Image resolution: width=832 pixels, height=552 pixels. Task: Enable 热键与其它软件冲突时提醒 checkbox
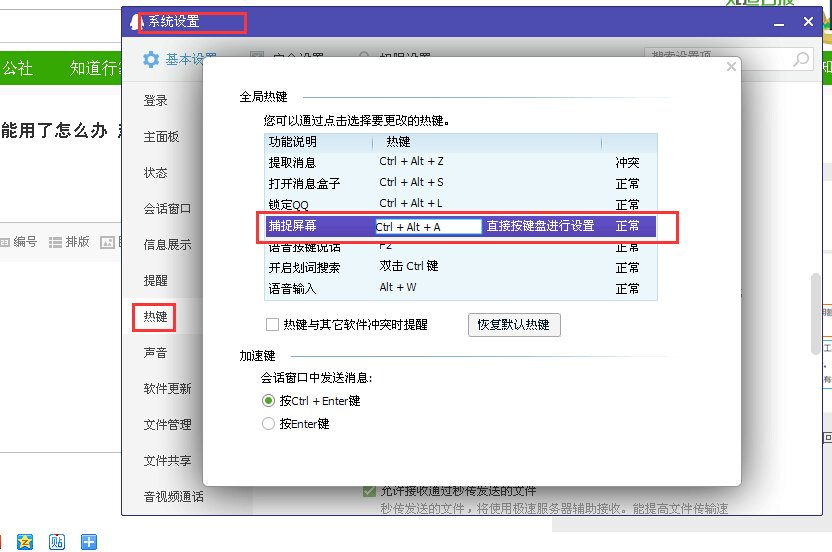pyautogui.click(x=272, y=324)
